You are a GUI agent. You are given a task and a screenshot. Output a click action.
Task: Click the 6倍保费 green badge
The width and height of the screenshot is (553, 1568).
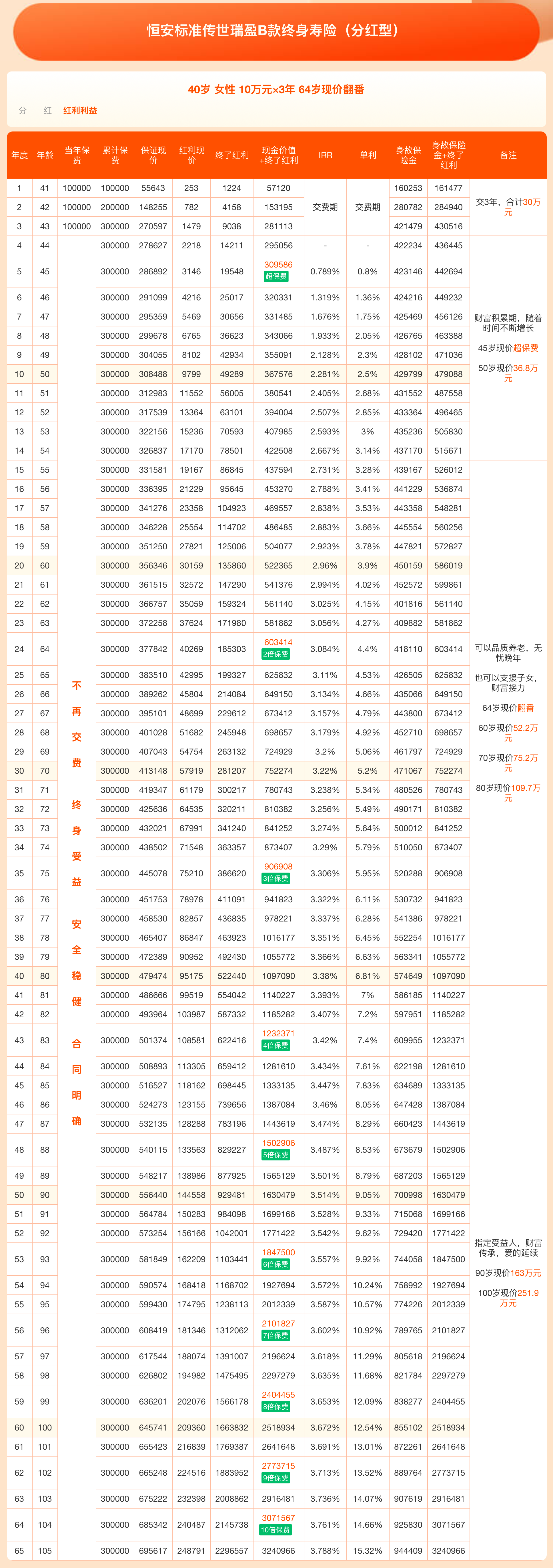(275, 1265)
